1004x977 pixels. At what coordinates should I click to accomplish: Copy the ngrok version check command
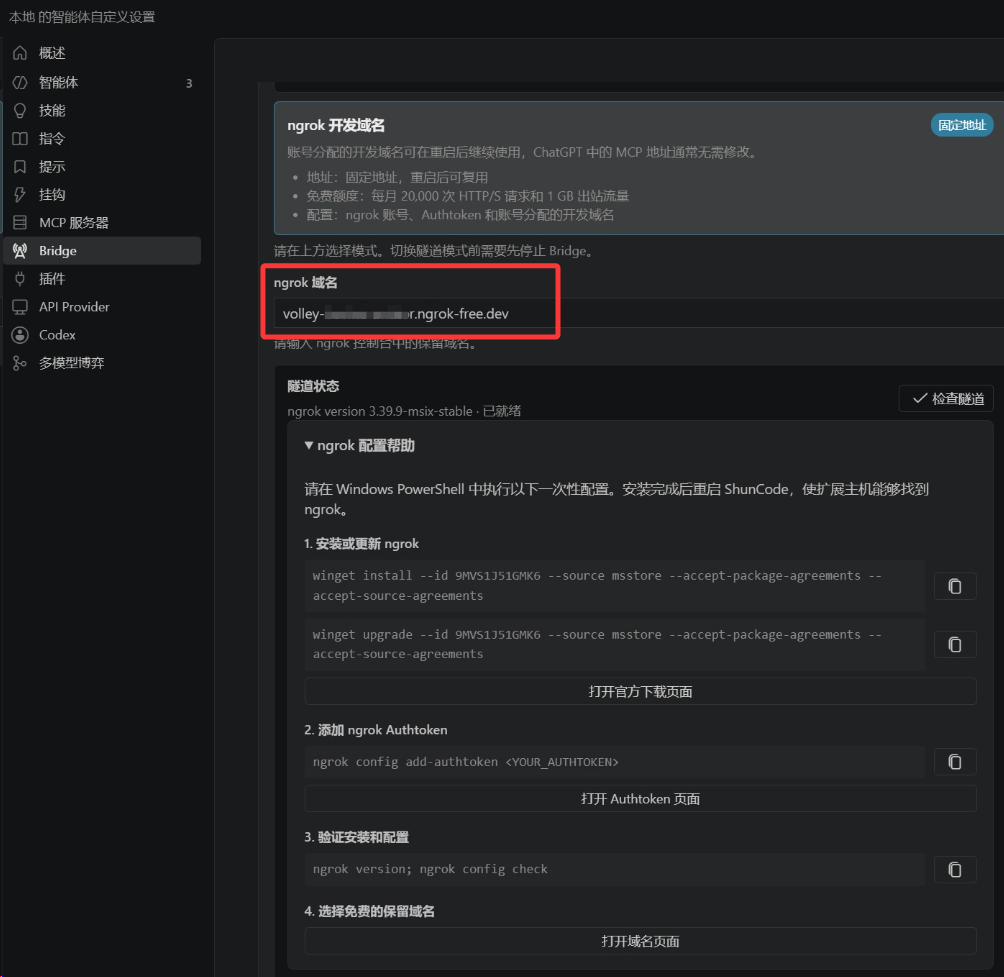tap(955, 869)
